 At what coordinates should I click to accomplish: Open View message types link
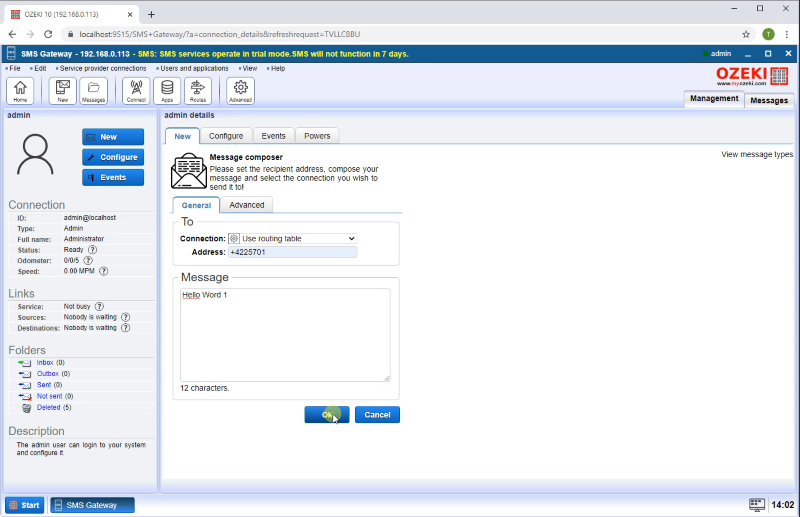click(757, 154)
